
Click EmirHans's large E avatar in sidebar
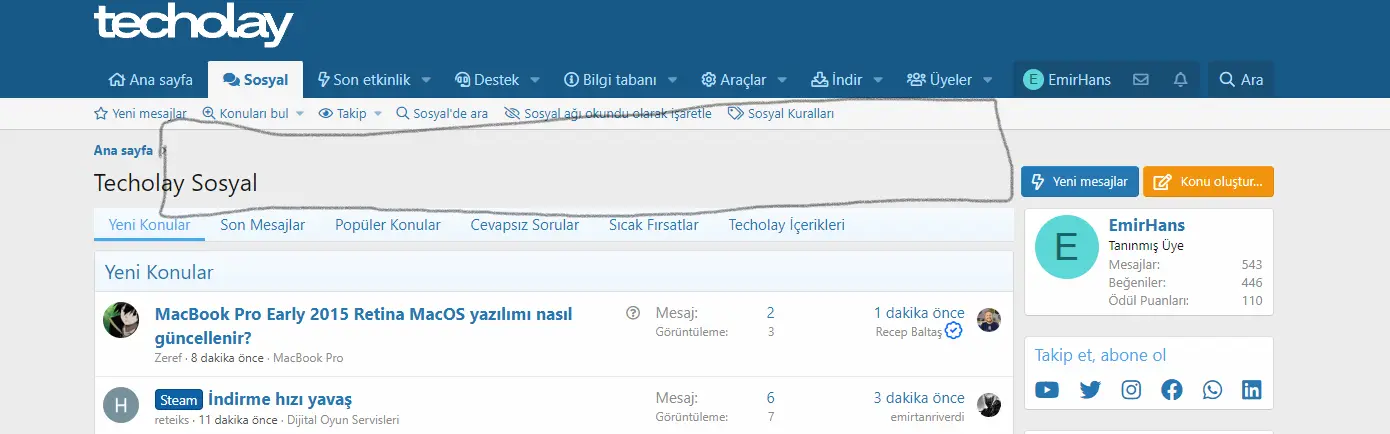(x=1067, y=247)
